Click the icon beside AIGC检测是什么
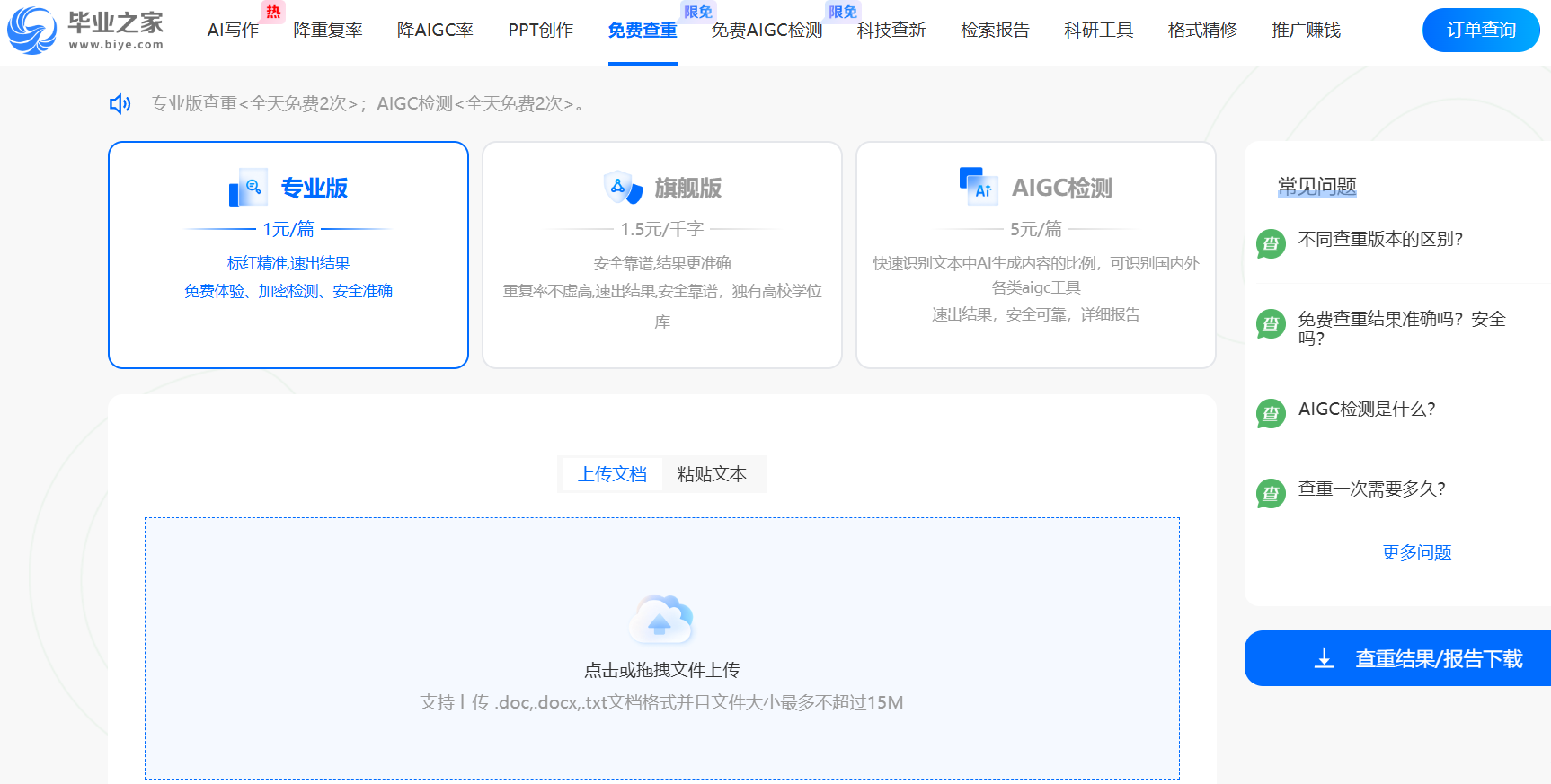Viewport: 1551px width, 784px height. pyautogui.click(x=1271, y=413)
